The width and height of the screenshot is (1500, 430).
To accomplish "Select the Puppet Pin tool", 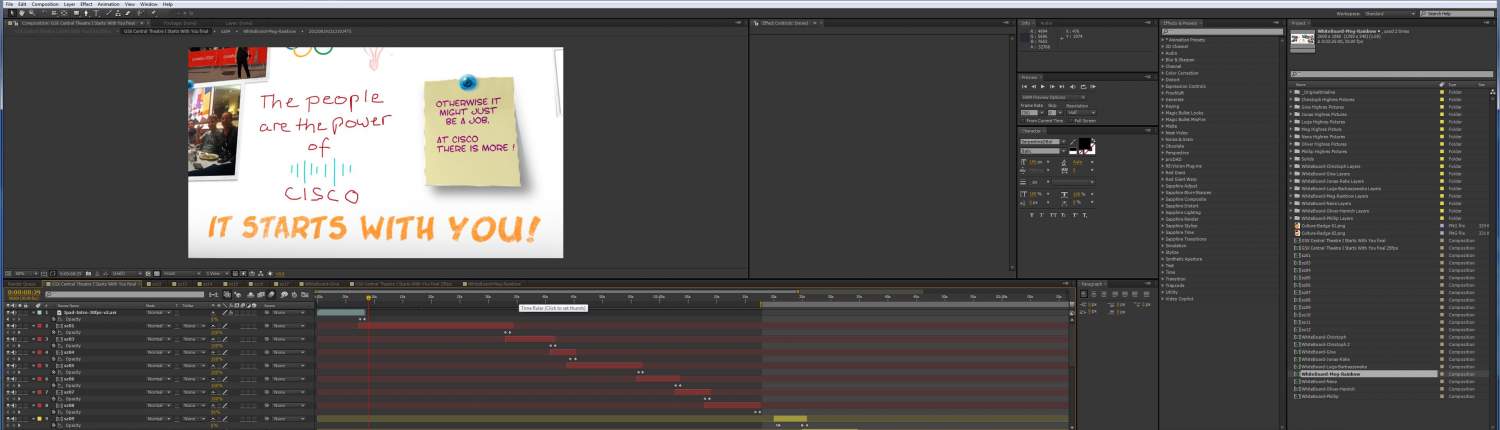I will click(x=154, y=13).
